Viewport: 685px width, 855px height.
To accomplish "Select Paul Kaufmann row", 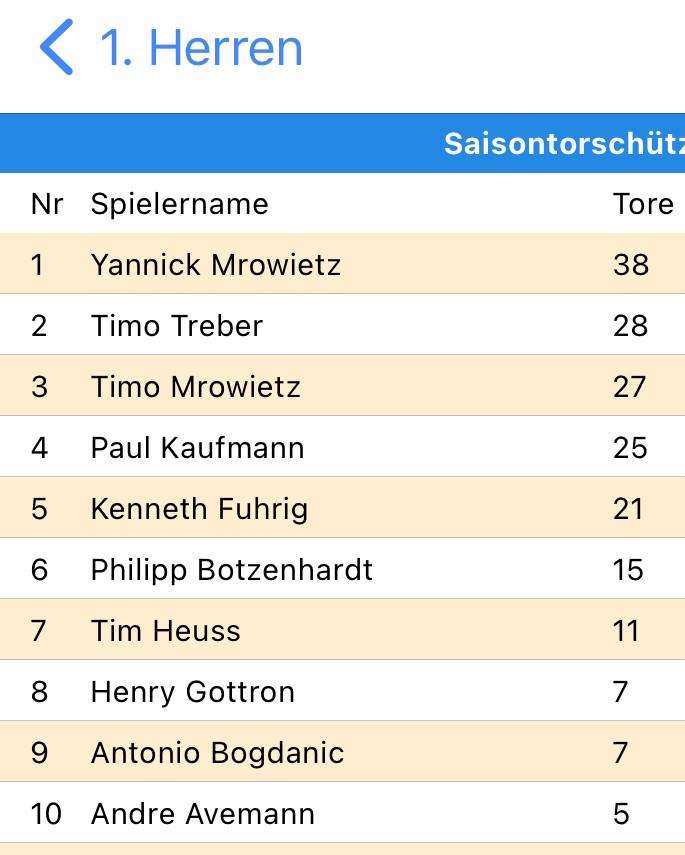I will click(342, 447).
